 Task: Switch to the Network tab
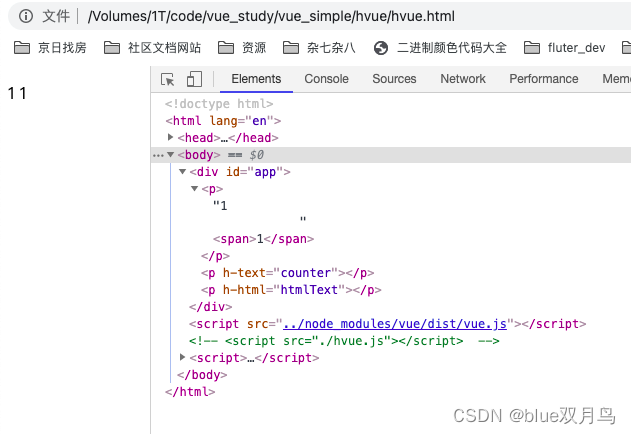[463, 79]
